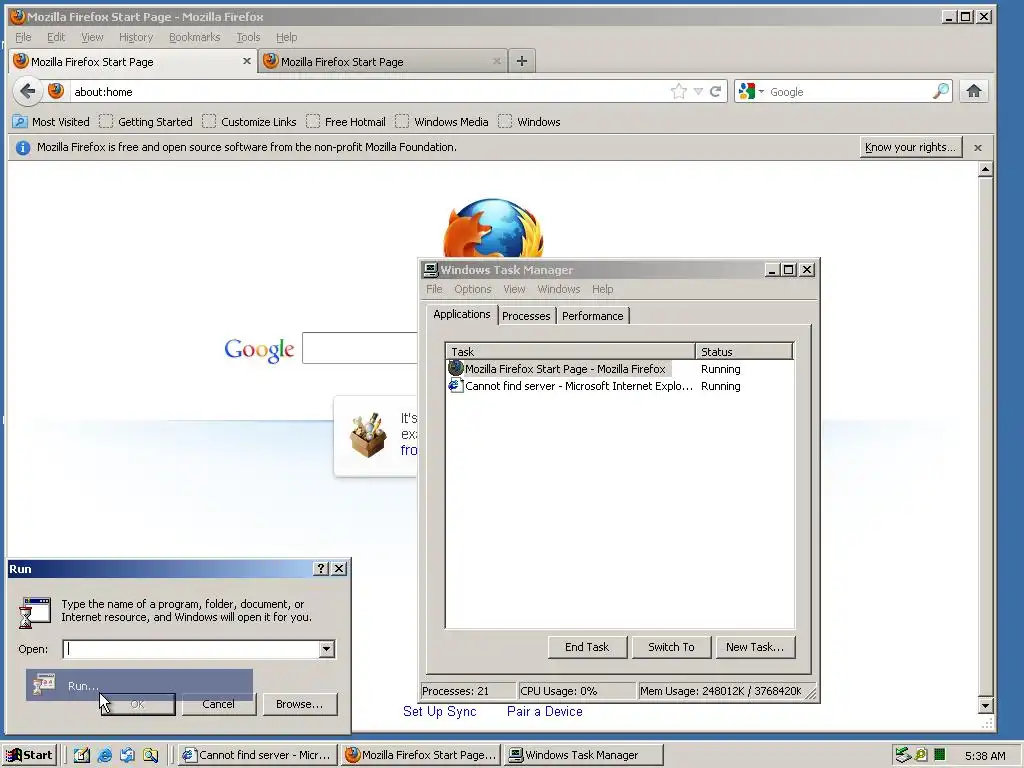The height and width of the screenshot is (768, 1024).
Task: Click the Know your rights button
Action: [x=911, y=148]
